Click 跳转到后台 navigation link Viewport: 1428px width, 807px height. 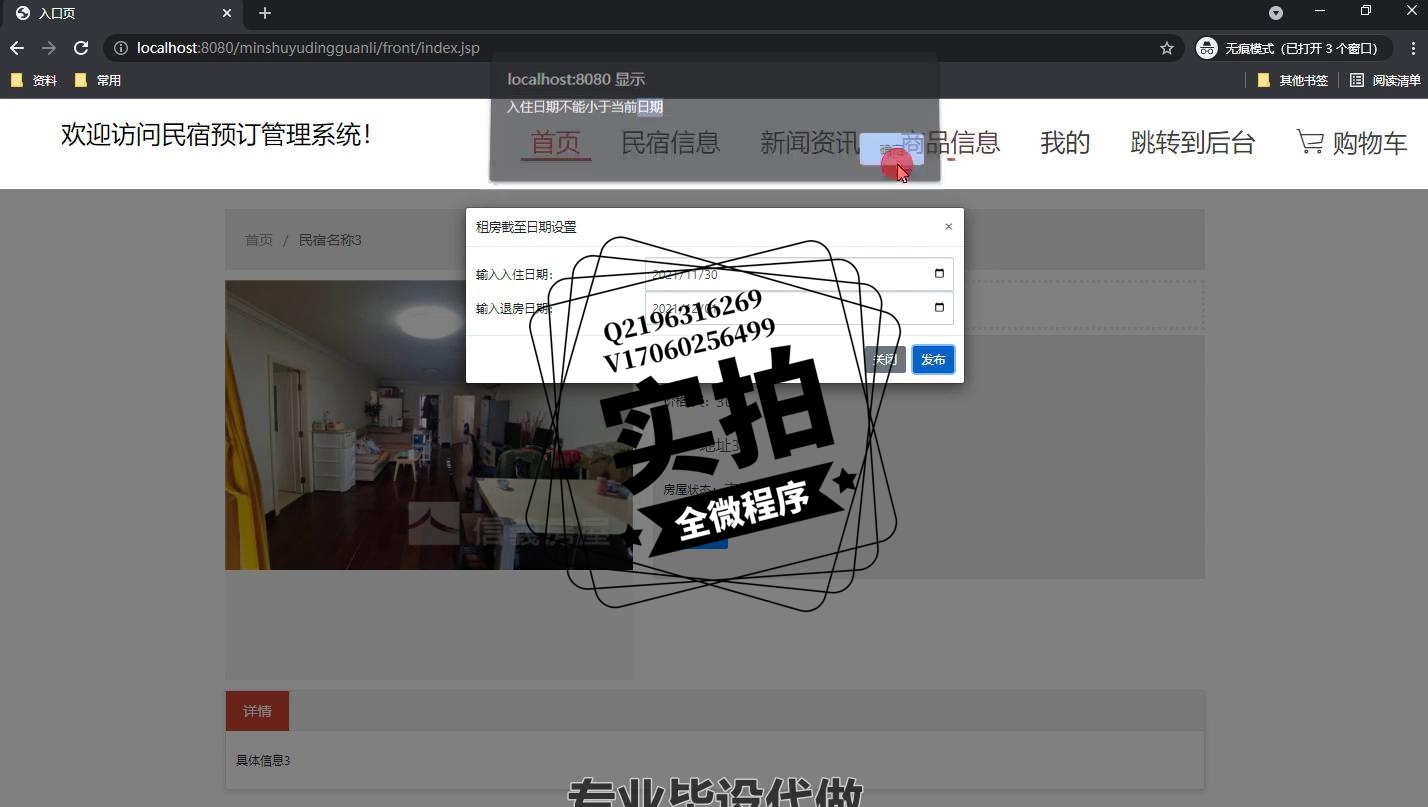[1193, 143]
